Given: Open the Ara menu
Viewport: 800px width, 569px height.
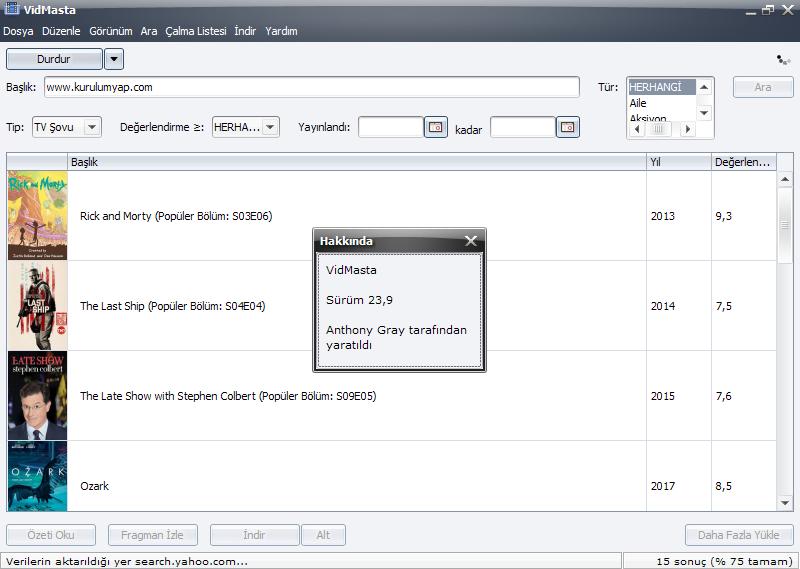Looking at the screenshot, I should pos(149,31).
